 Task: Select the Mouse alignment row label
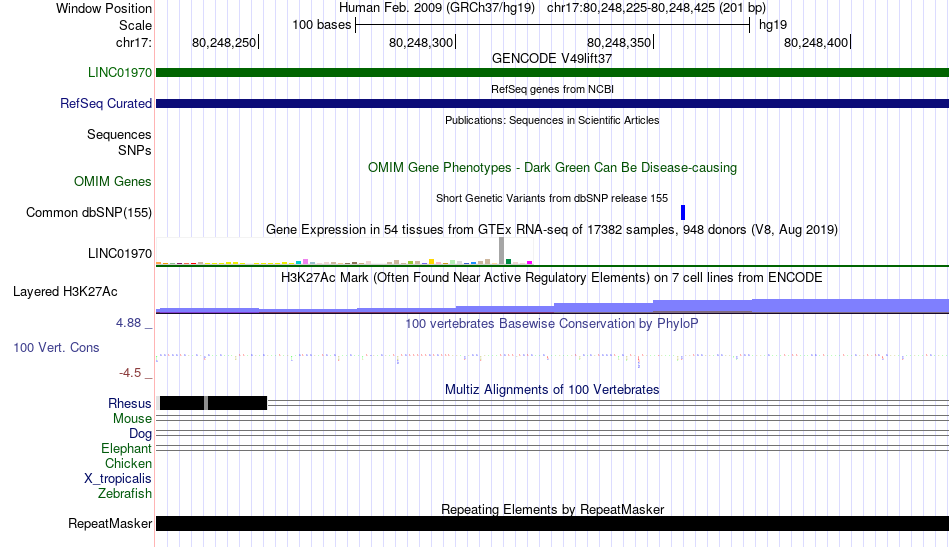(132, 419)
